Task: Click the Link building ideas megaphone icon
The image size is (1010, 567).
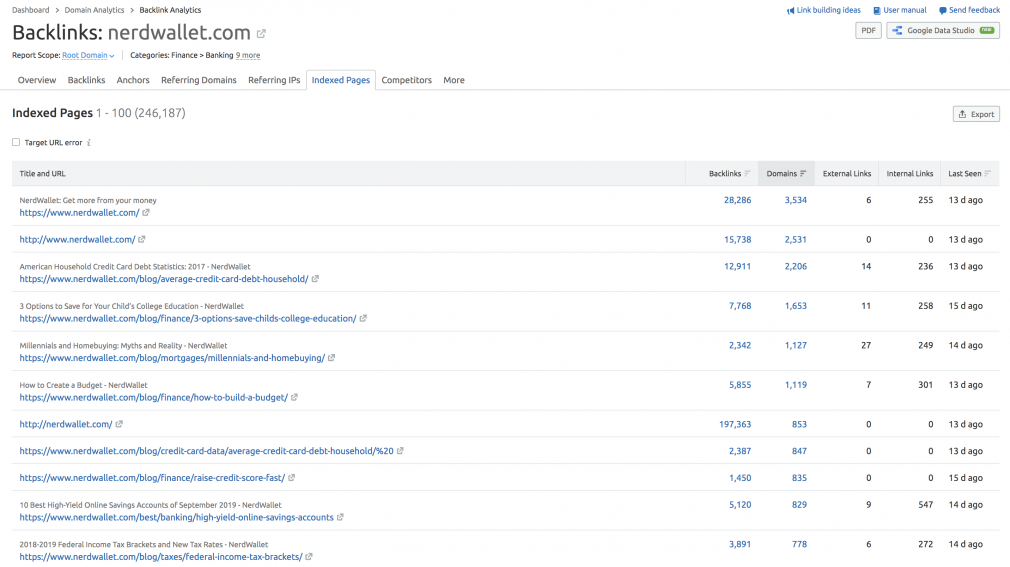Action: [790, 10]
